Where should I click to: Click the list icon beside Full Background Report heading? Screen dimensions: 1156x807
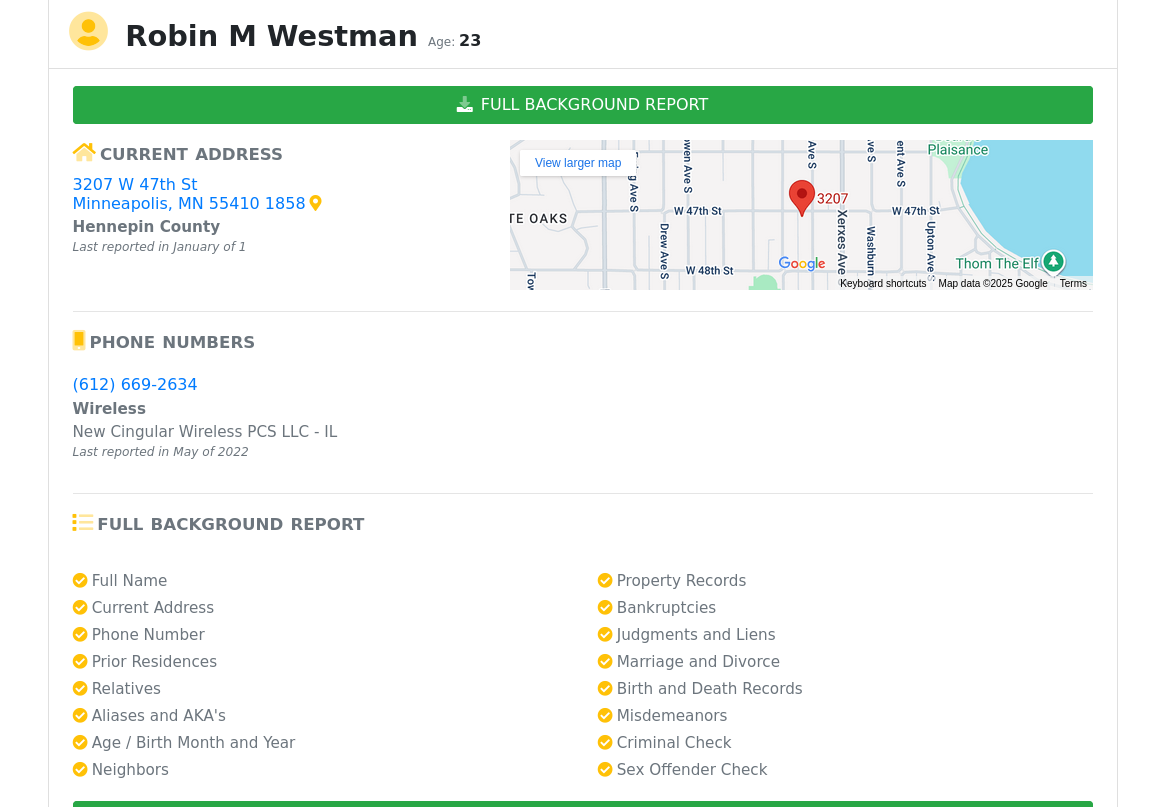(83, 523)
